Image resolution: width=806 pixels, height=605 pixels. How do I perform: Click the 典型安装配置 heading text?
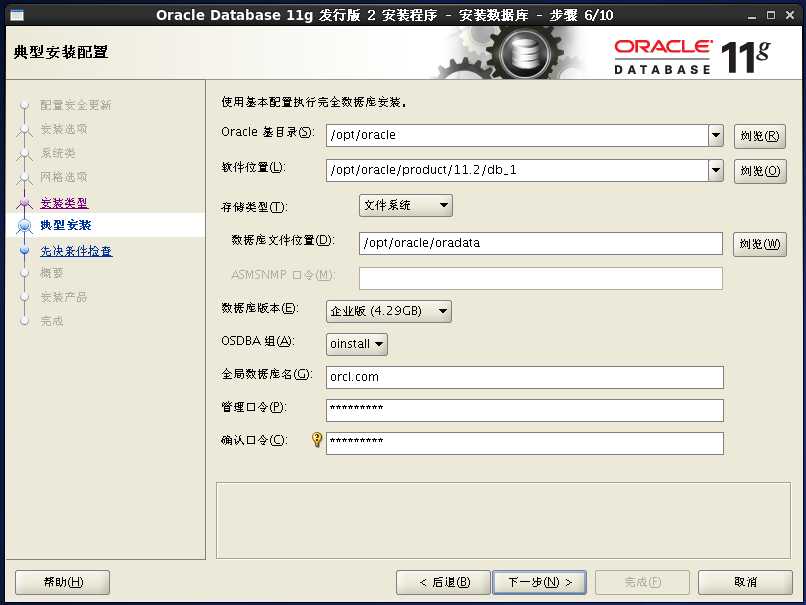point(61,52)
